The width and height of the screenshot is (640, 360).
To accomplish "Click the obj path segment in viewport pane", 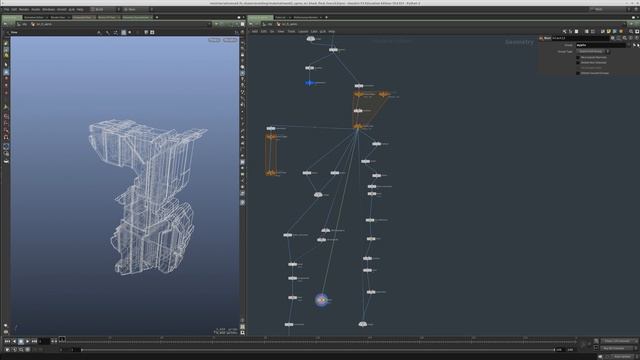I will click(22, 24).
